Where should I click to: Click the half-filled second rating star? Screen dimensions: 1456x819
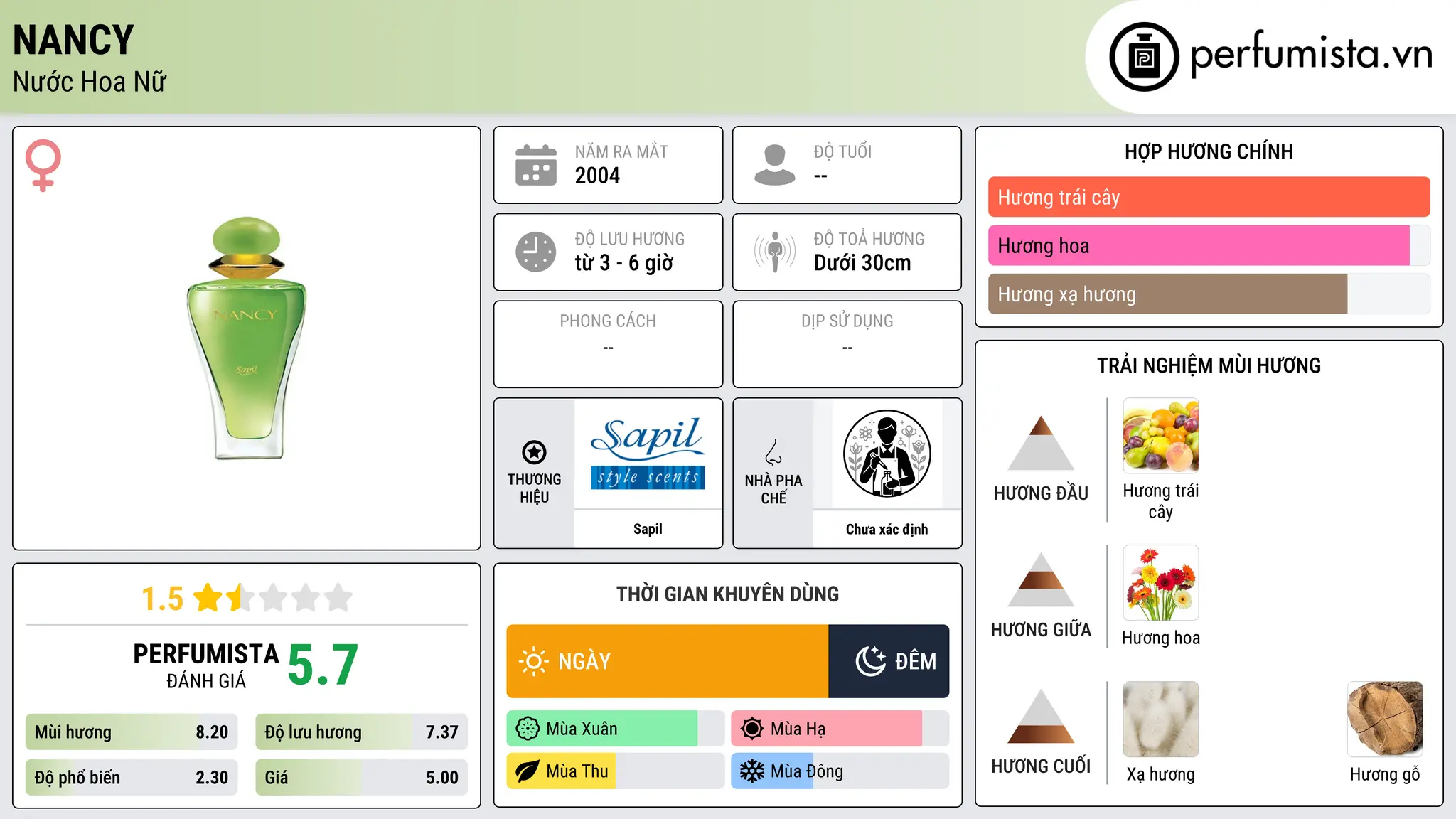[x=241, y=598]
